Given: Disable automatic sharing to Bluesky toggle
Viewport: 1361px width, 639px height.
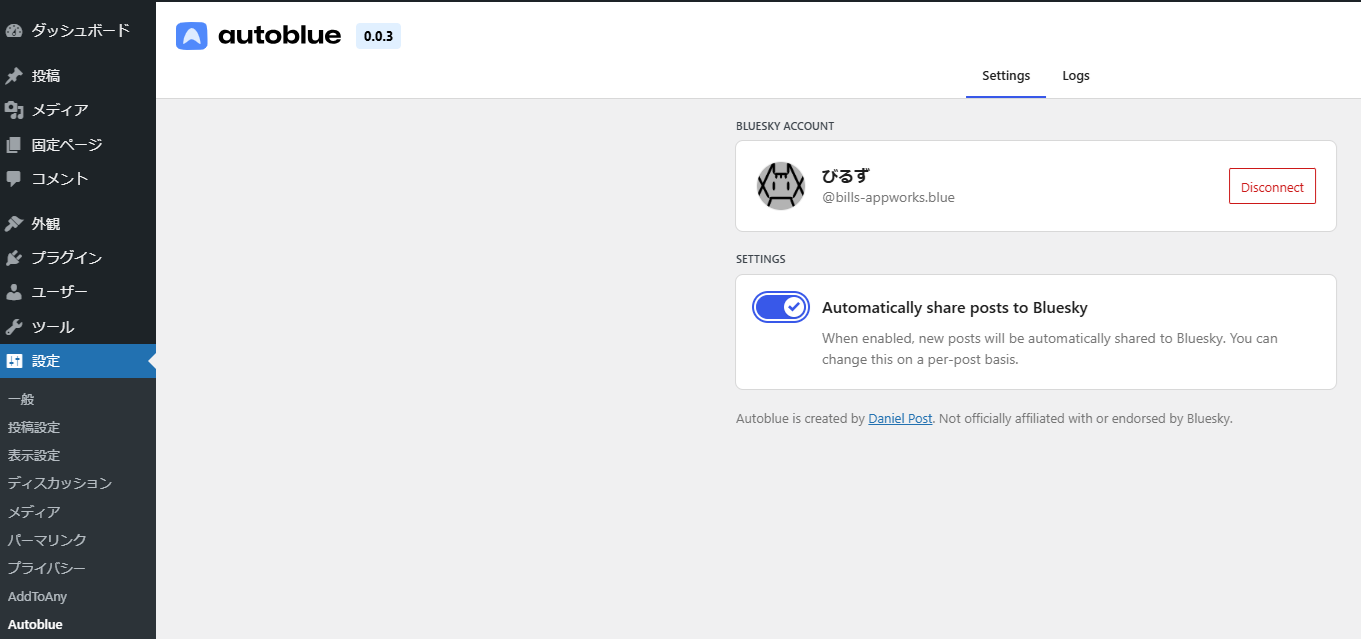Looking at the screenshot, I should (x=781, y=307).
